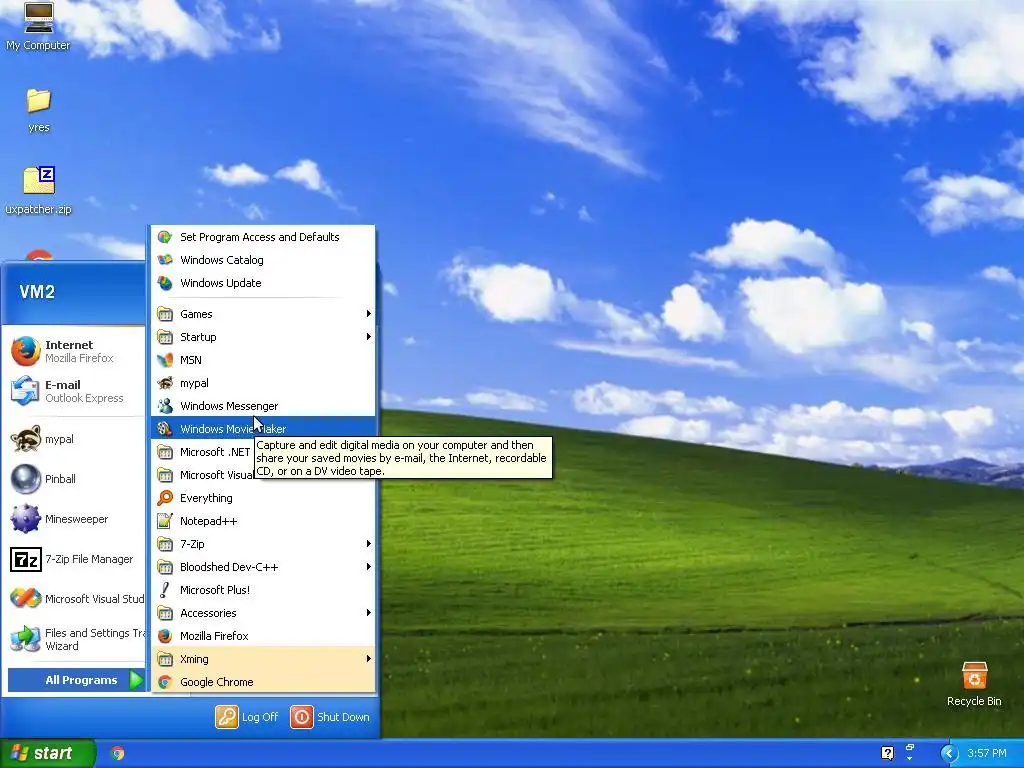Click the MSN butterfly icon
Screen dimensions: 1024x768
tap(165, 360)
